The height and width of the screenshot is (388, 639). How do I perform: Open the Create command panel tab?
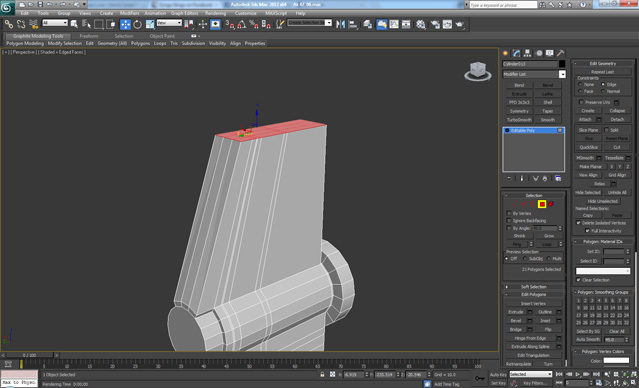point(506,53)
